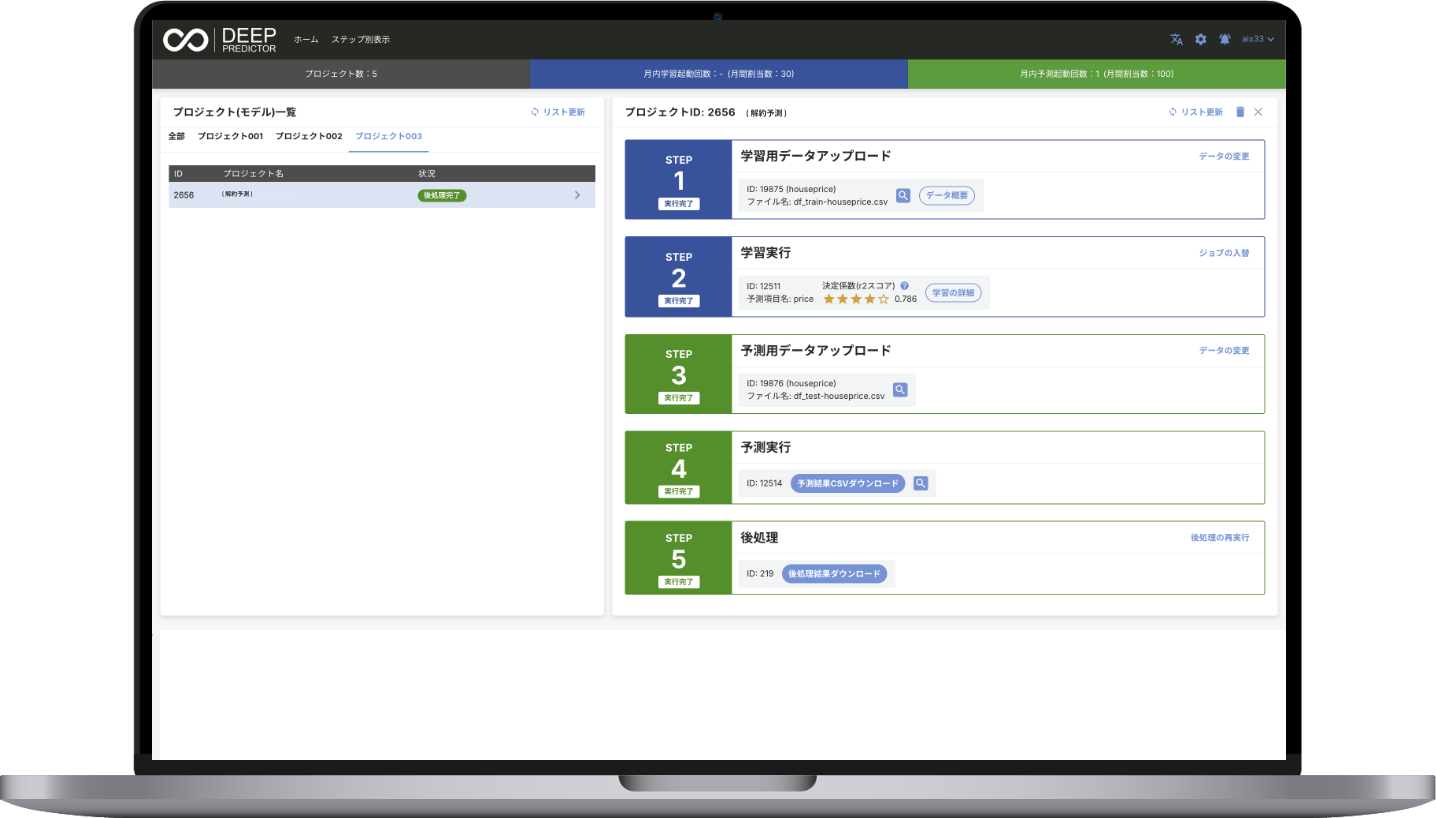Viewport: 1436px width, 818px height.
Task: Switch to the プロジェクト001 tab
Action: tap(230, 136)
